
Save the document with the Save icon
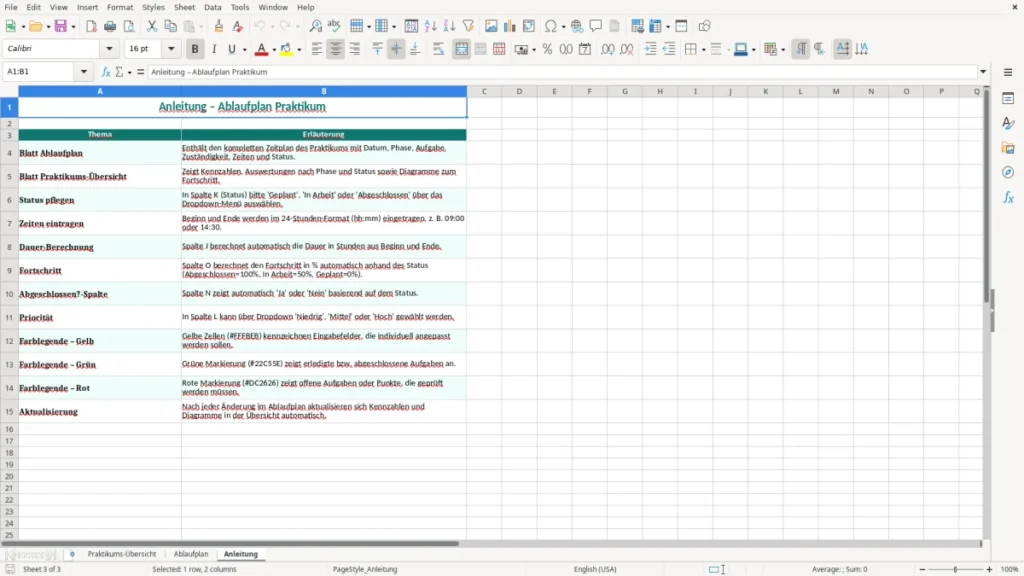click(61, 26)
